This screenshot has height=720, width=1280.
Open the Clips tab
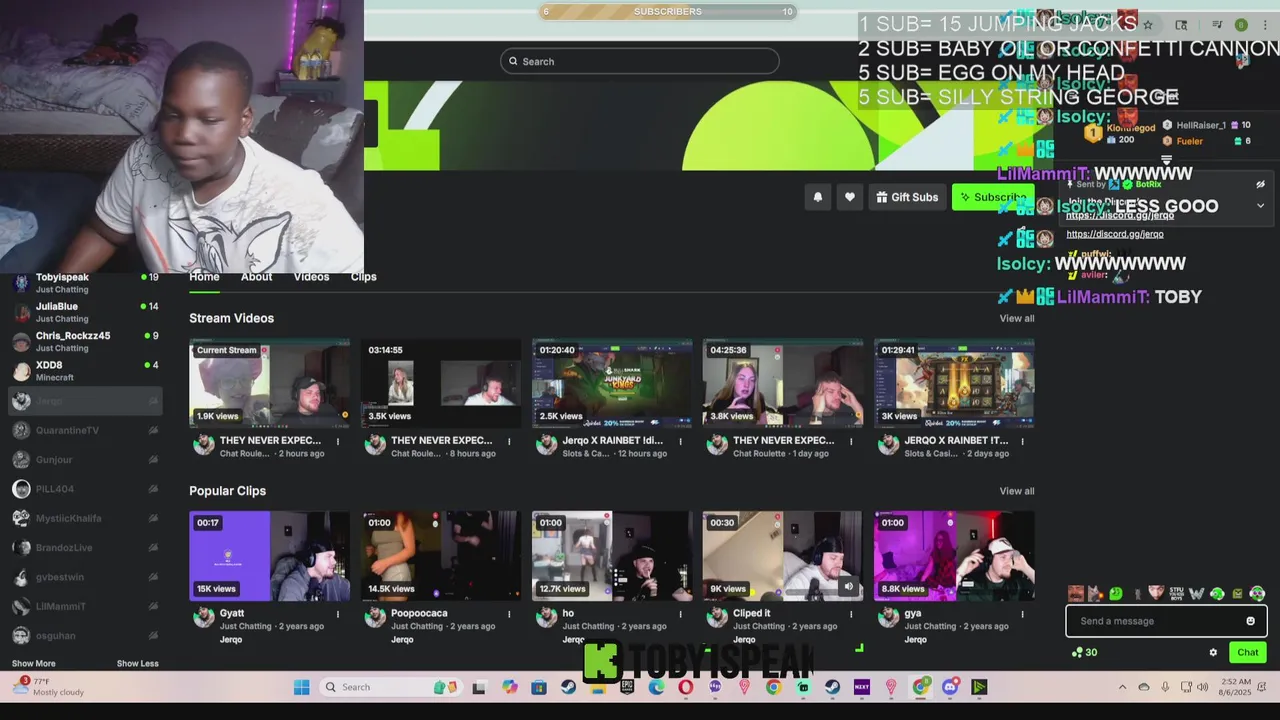tap(363, 277)
